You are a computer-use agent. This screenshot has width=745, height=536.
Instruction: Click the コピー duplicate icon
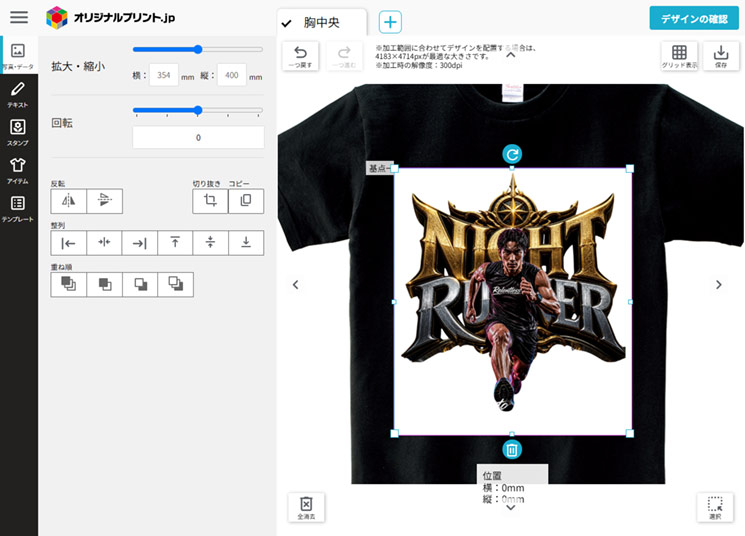coord(246,201)
